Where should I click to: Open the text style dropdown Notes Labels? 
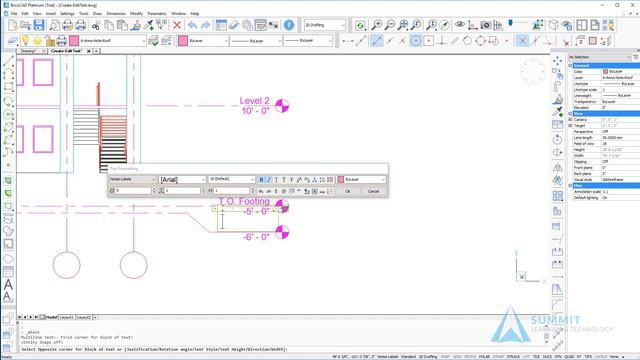point(133,180)
